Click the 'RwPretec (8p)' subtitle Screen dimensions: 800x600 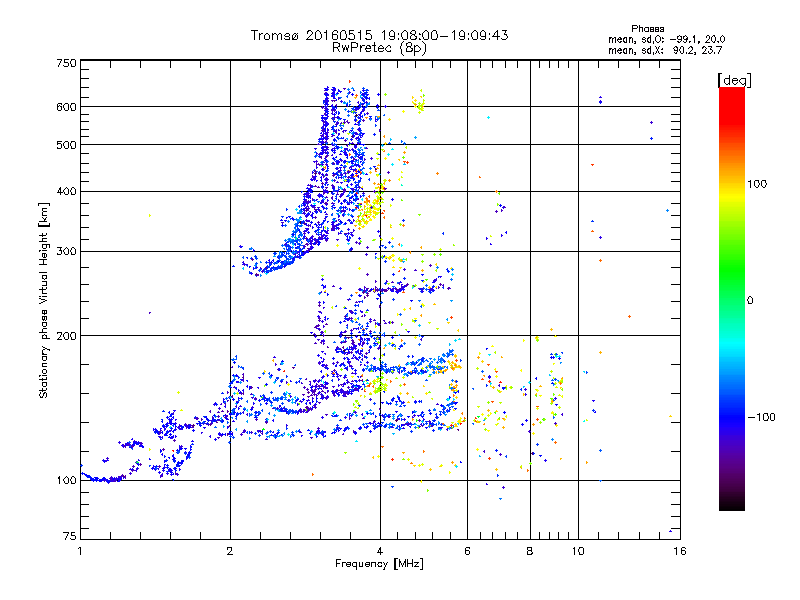click(379, 48)
